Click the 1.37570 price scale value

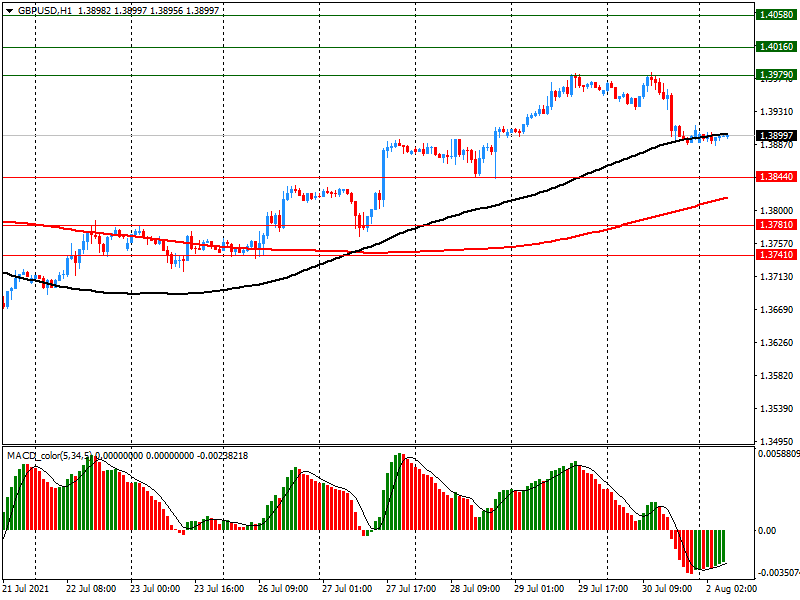click(x=777, y=244)
